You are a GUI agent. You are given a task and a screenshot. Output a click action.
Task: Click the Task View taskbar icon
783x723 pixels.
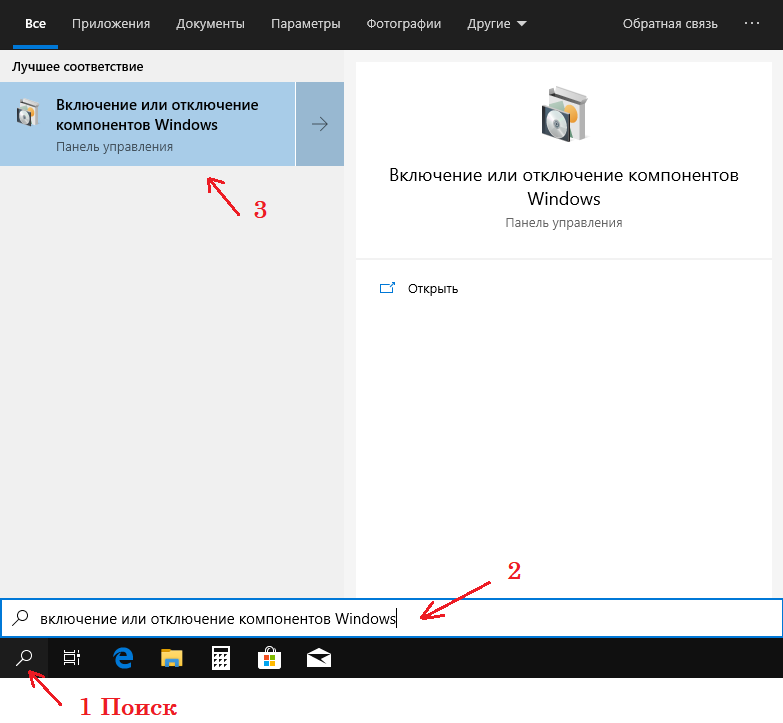click(72, 658)
